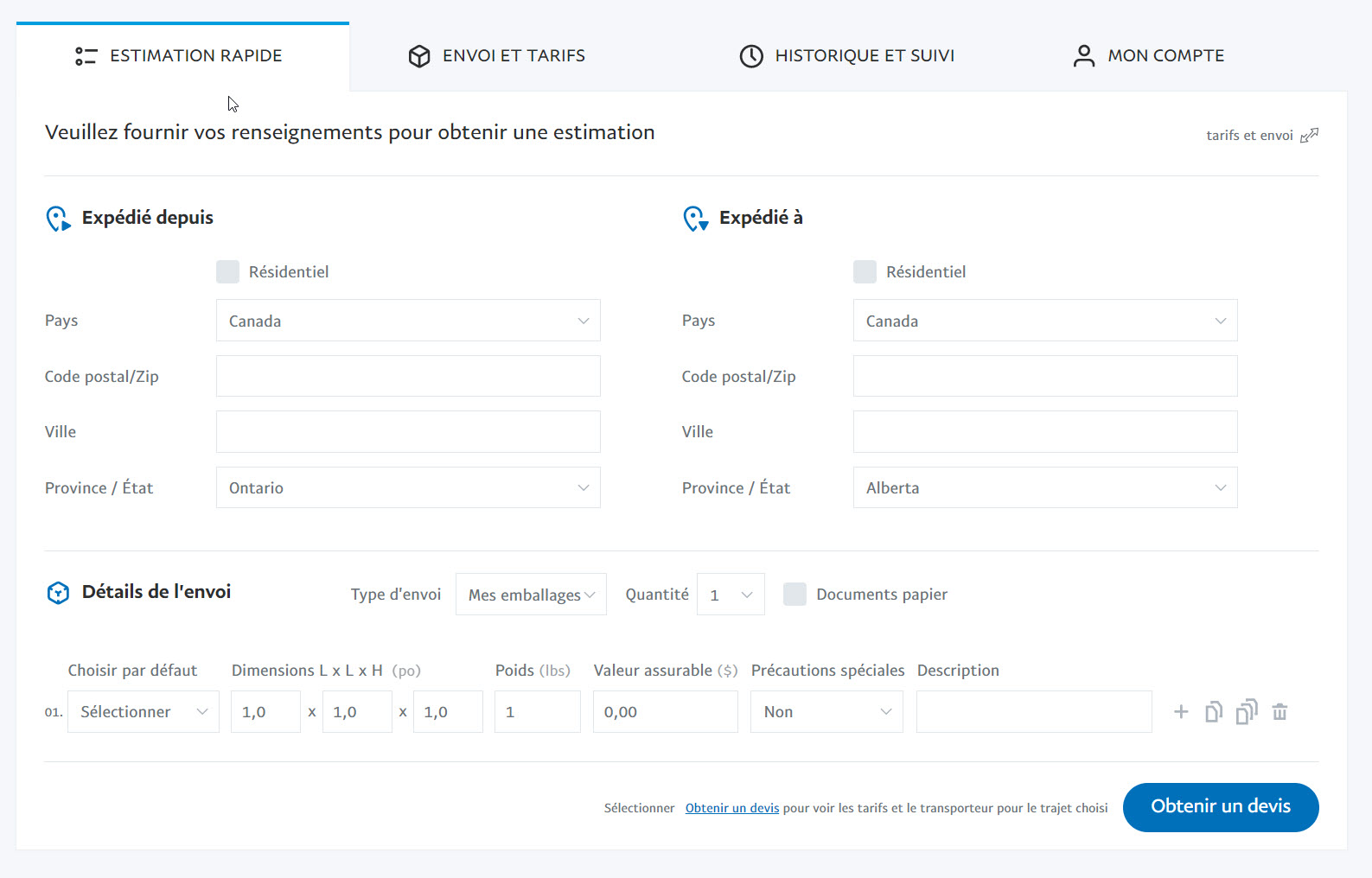Click the expand arrows icon next to tarifs et envoi
Image resolution: width=1372 pixels, height=878 pixels.
pyautogui.click(x=1310, y=135)
